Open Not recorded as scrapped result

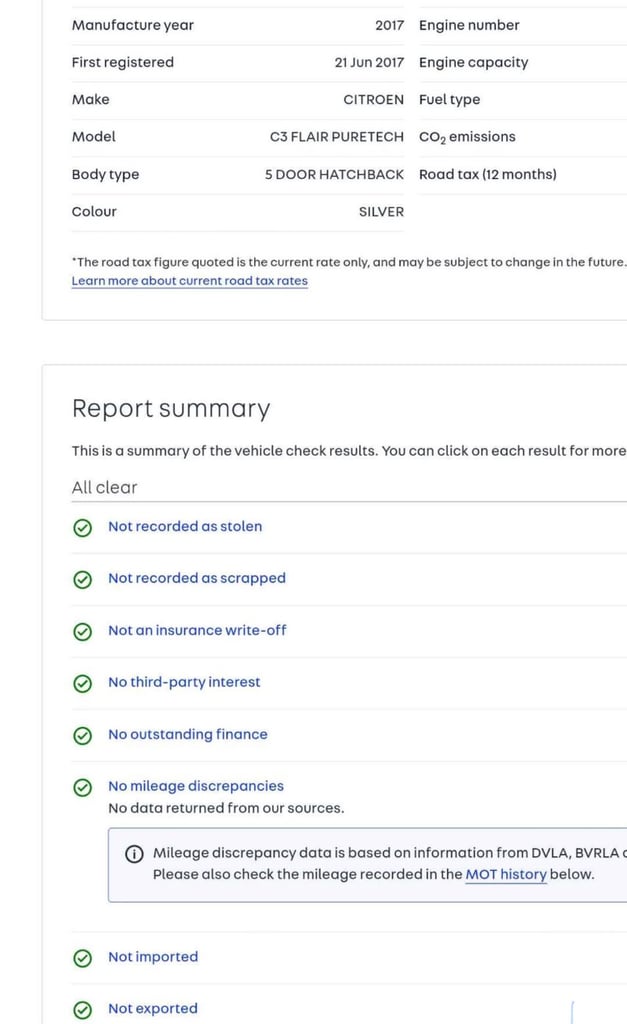point(197,579)
